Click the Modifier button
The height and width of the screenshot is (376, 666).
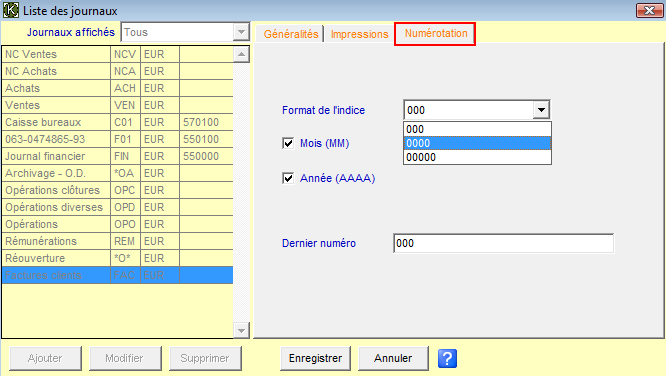124,358
